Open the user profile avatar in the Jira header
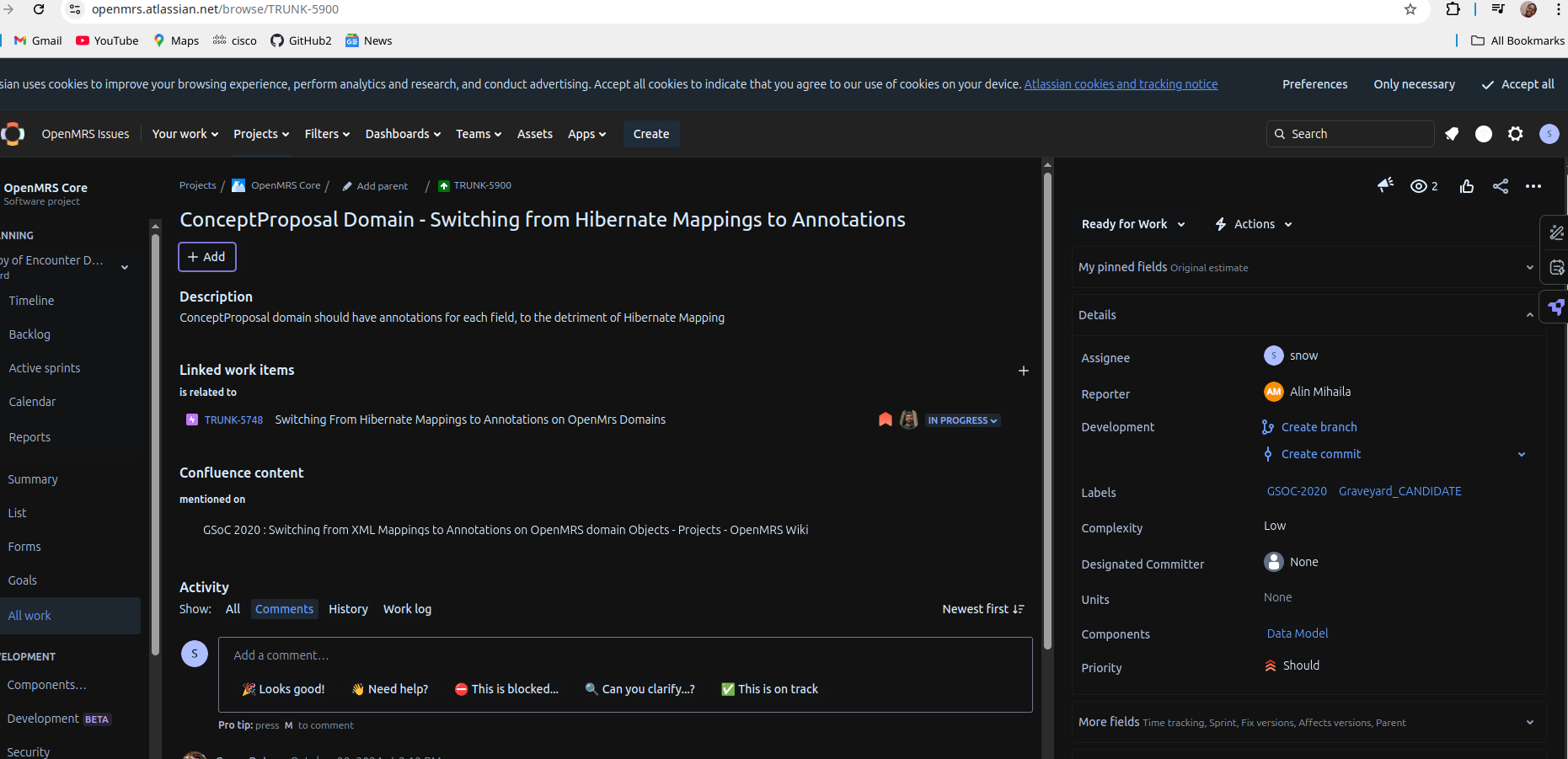 1549,134
